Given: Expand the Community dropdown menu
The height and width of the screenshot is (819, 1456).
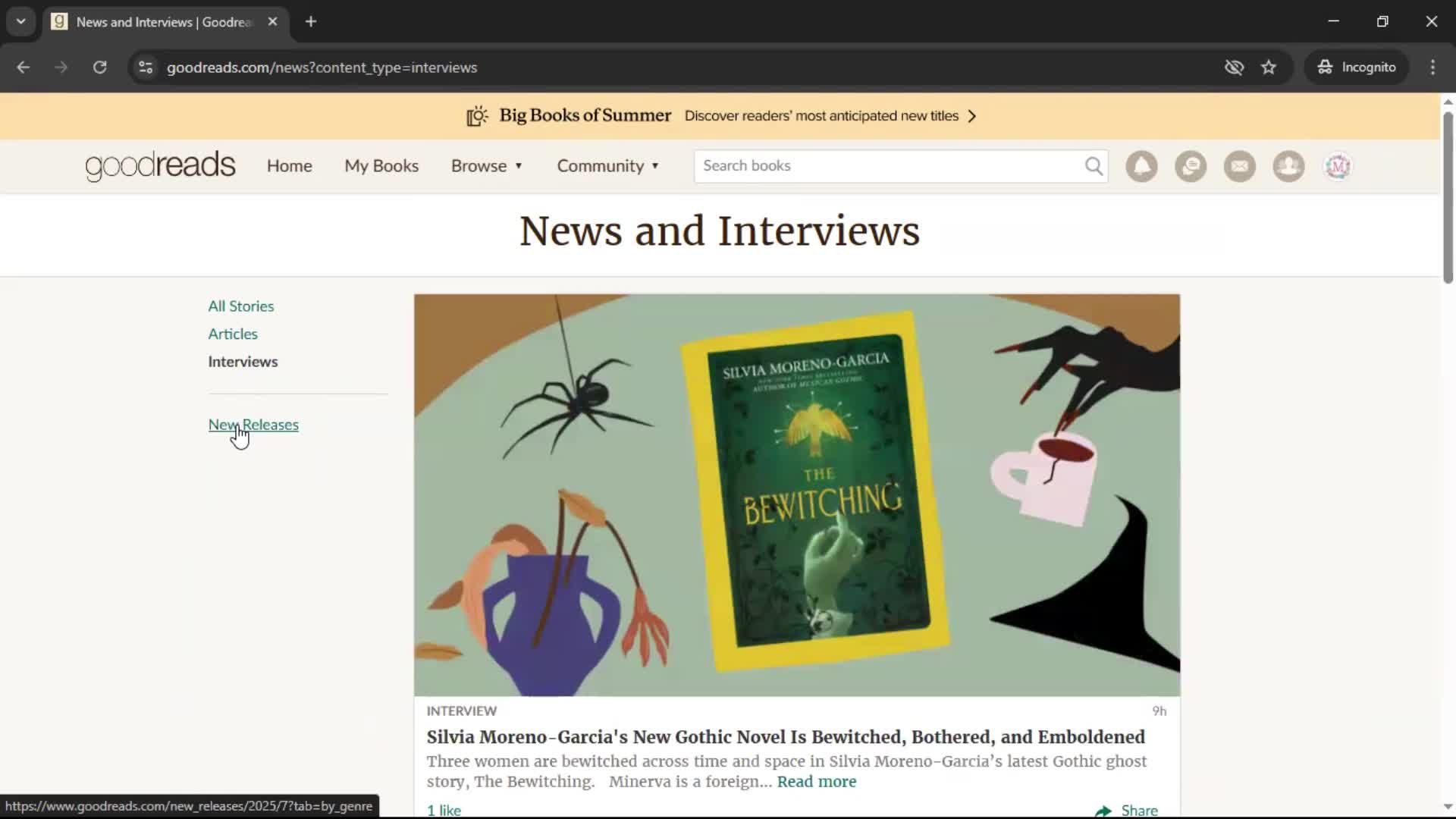Looking at the screenshot, I should tap(608, 166).
